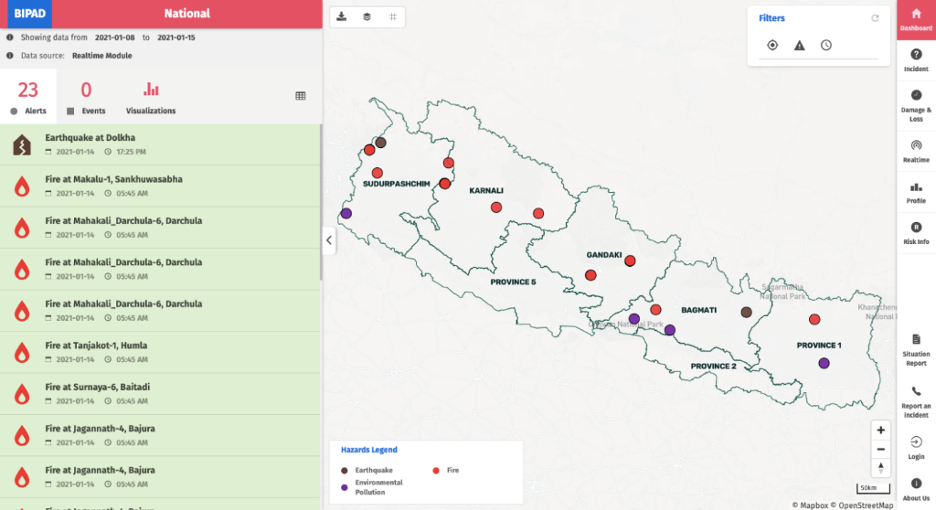
Task: Click the end date 2021-01-15
Action: click(176, 37)
